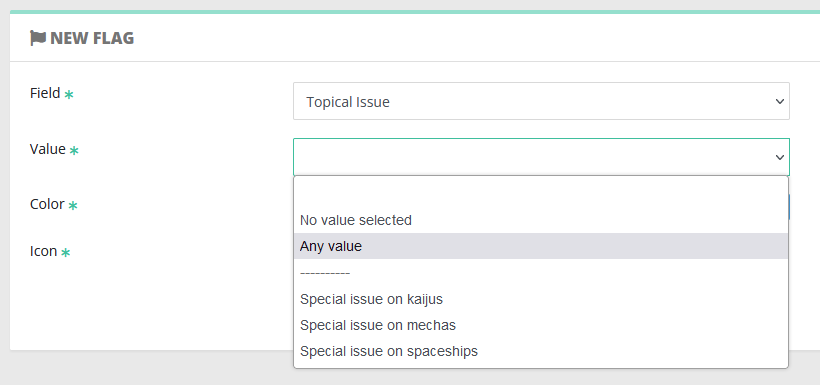
Task: Click the Color label text
Action: 47,204
